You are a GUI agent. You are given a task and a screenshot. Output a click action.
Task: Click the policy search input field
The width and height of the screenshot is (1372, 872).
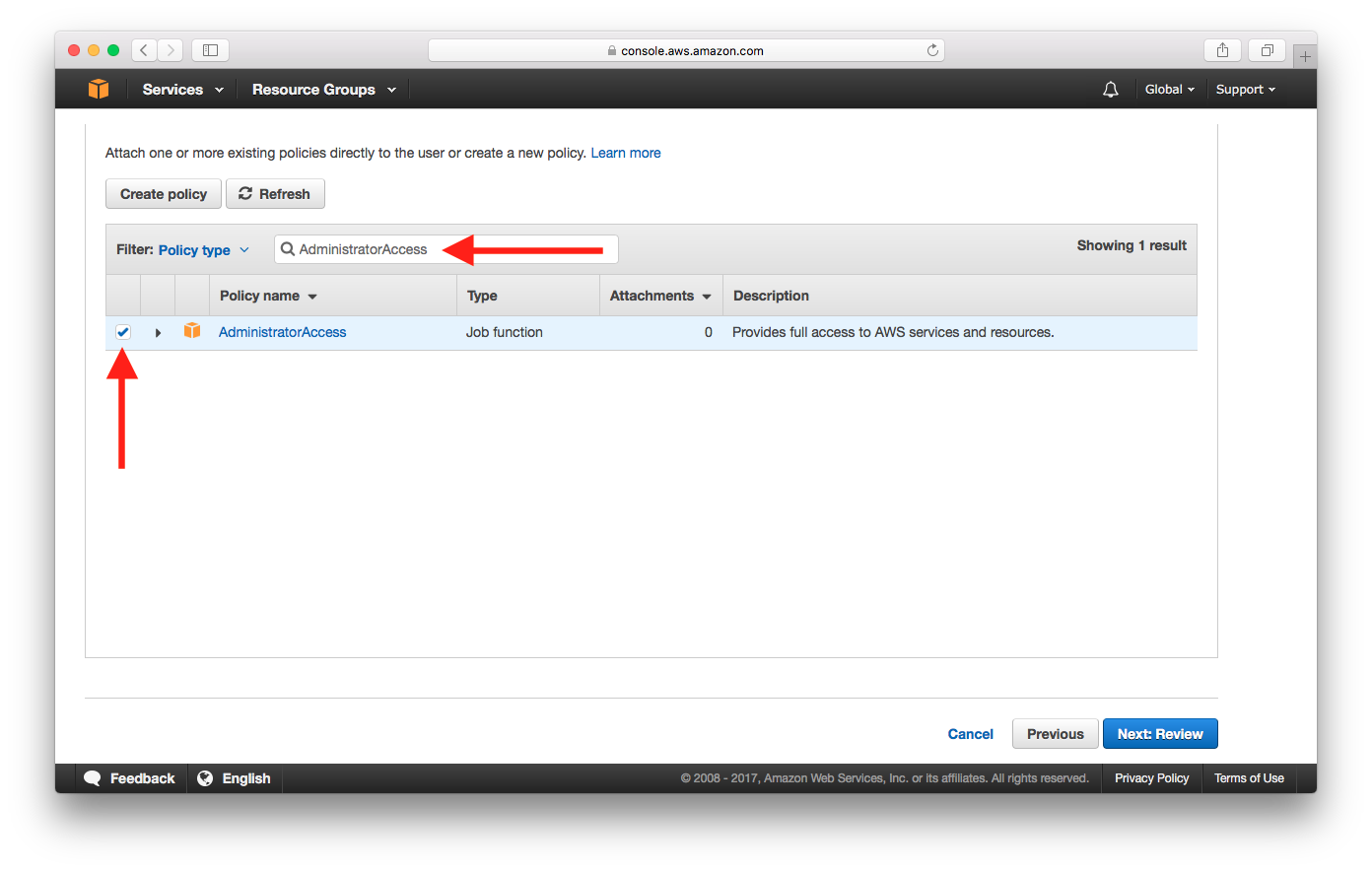(365, 249)
